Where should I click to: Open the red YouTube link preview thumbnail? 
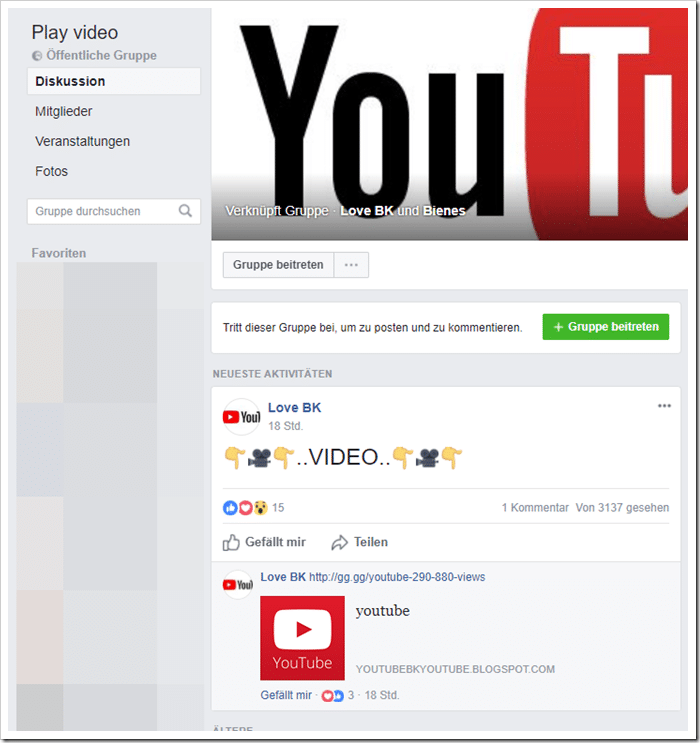click(x=302, y=638)
